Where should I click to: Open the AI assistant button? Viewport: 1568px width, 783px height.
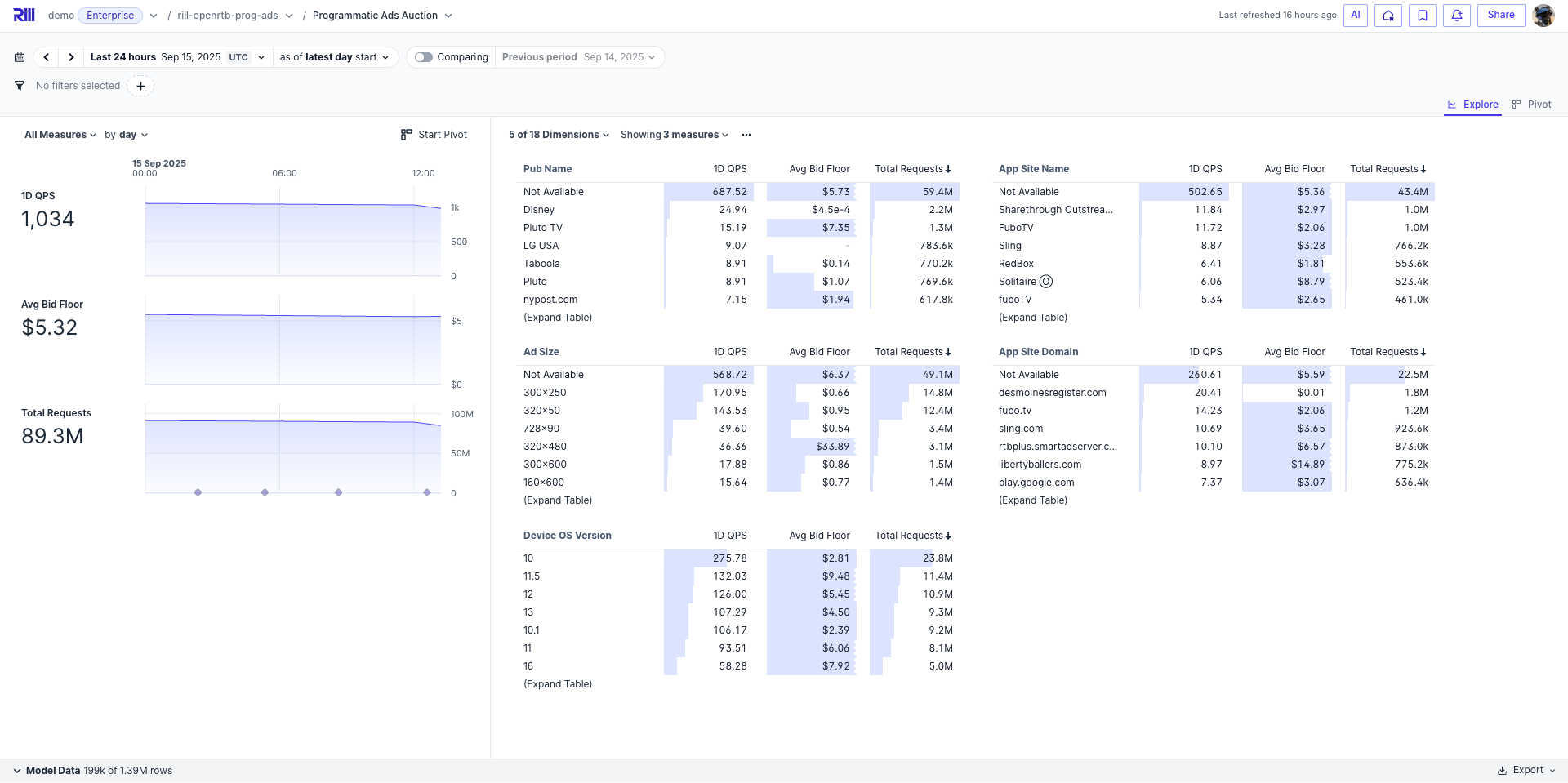click(1355, 16)
